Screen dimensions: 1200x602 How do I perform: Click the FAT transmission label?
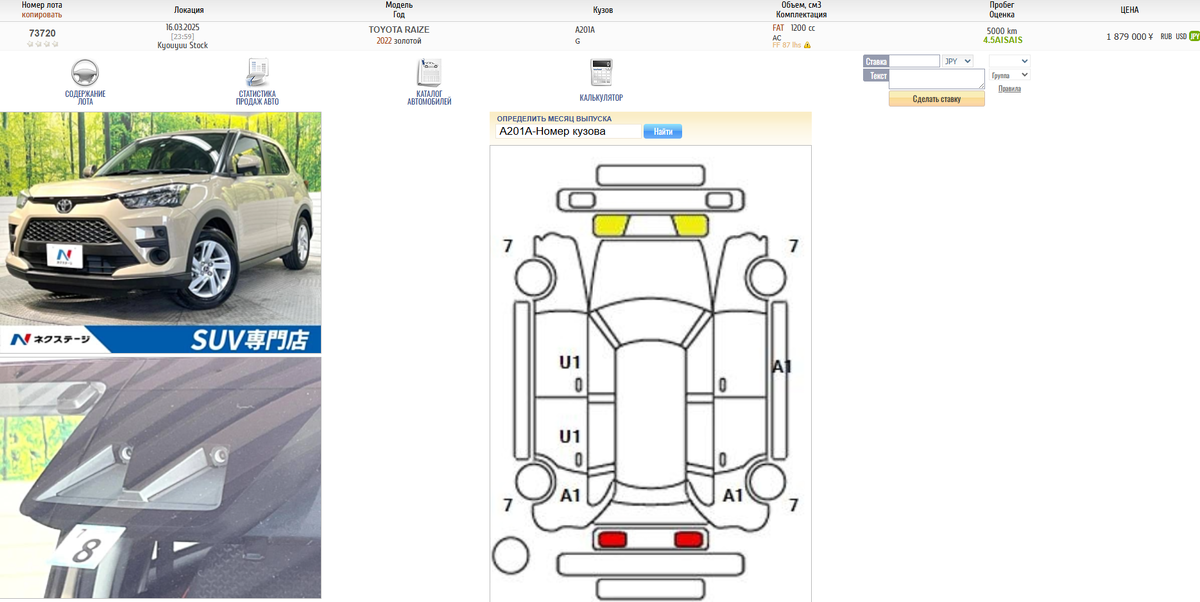(x=778, y=28)
